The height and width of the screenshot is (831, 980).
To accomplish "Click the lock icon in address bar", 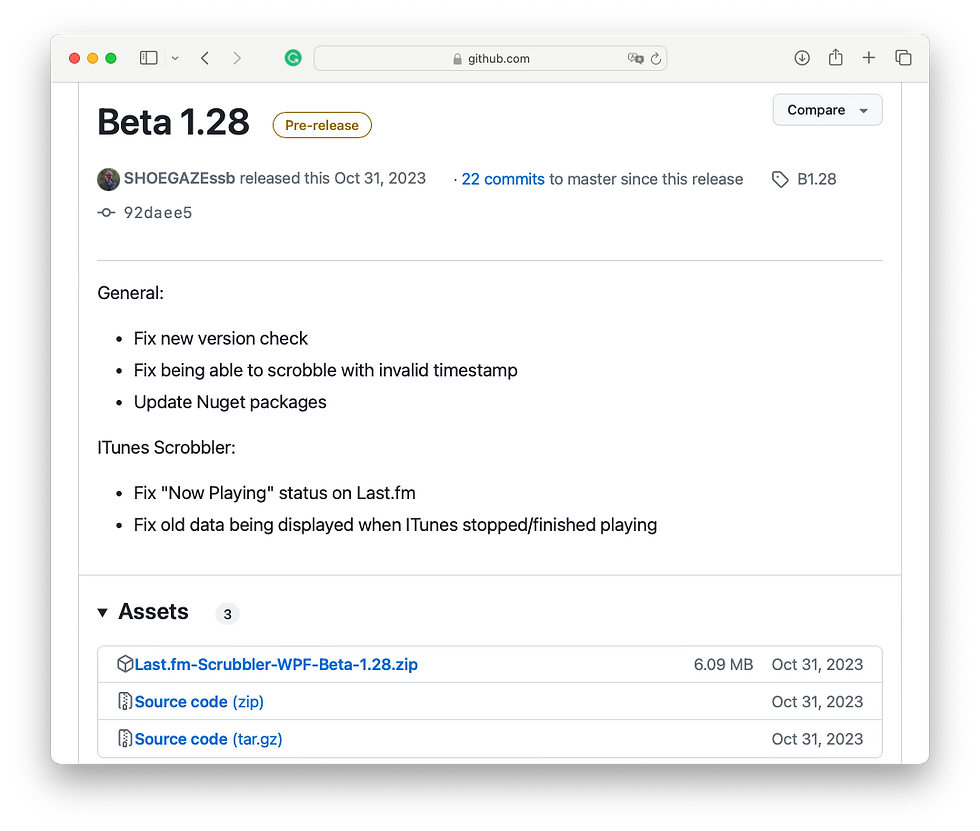I will tap(457, 59).
